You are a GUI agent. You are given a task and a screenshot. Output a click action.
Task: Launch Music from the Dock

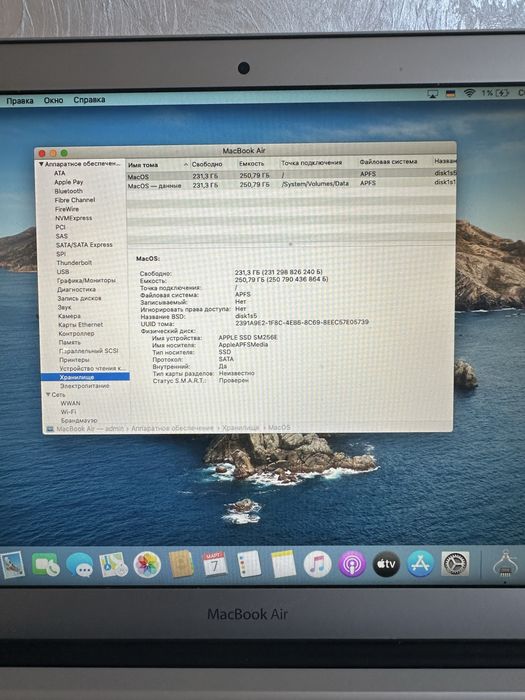[317, 564]
